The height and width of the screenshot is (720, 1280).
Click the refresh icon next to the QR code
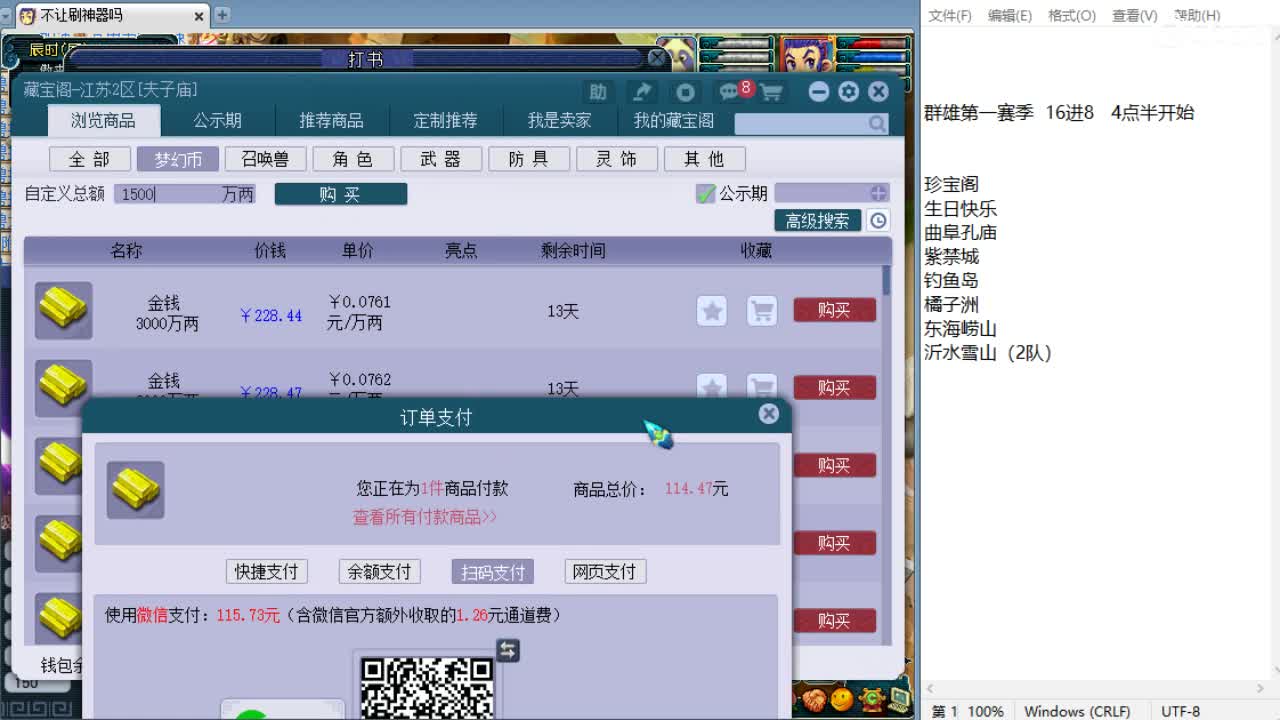[508, 650]
